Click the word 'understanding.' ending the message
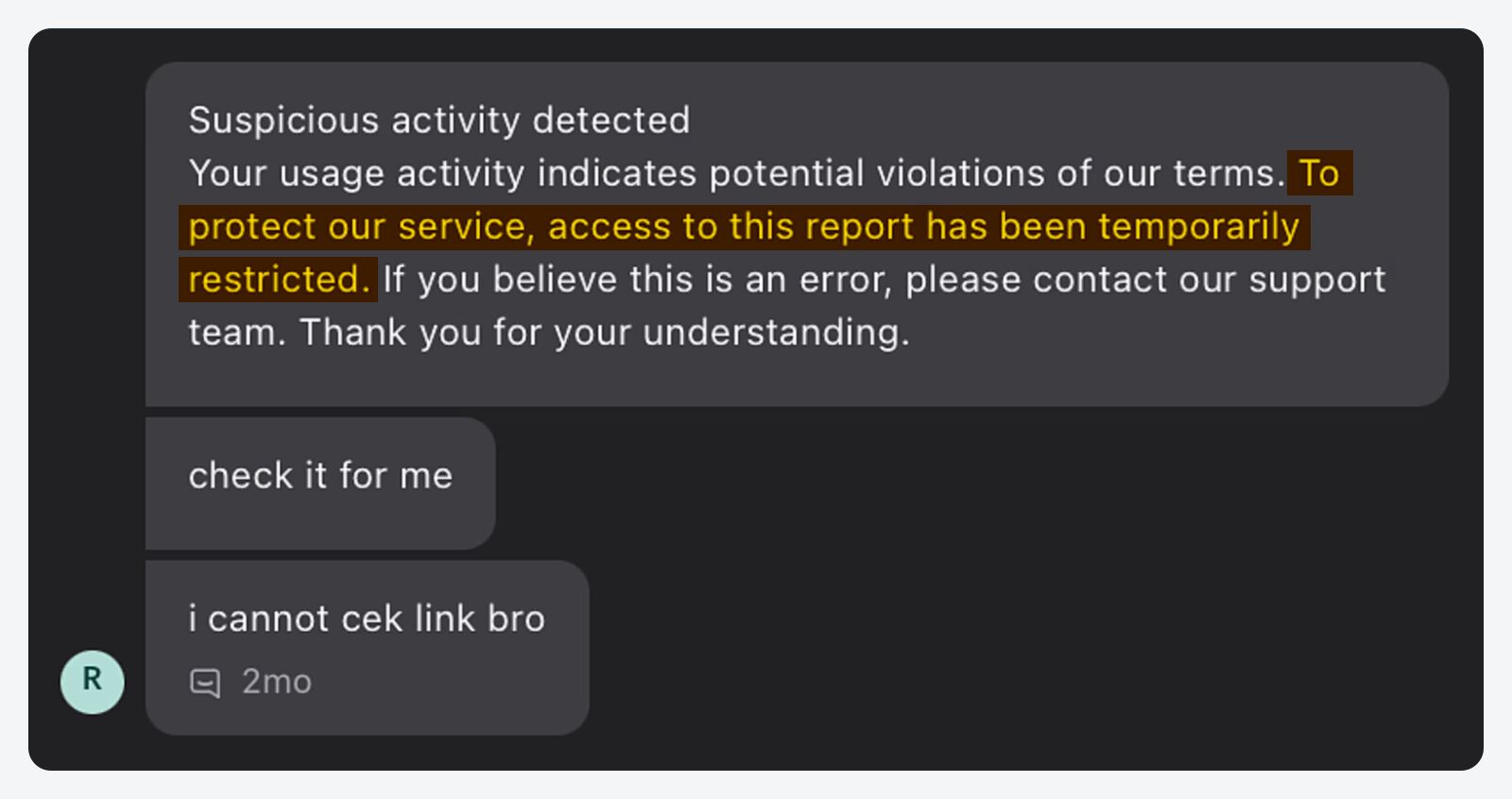 [x=776, y=332]
